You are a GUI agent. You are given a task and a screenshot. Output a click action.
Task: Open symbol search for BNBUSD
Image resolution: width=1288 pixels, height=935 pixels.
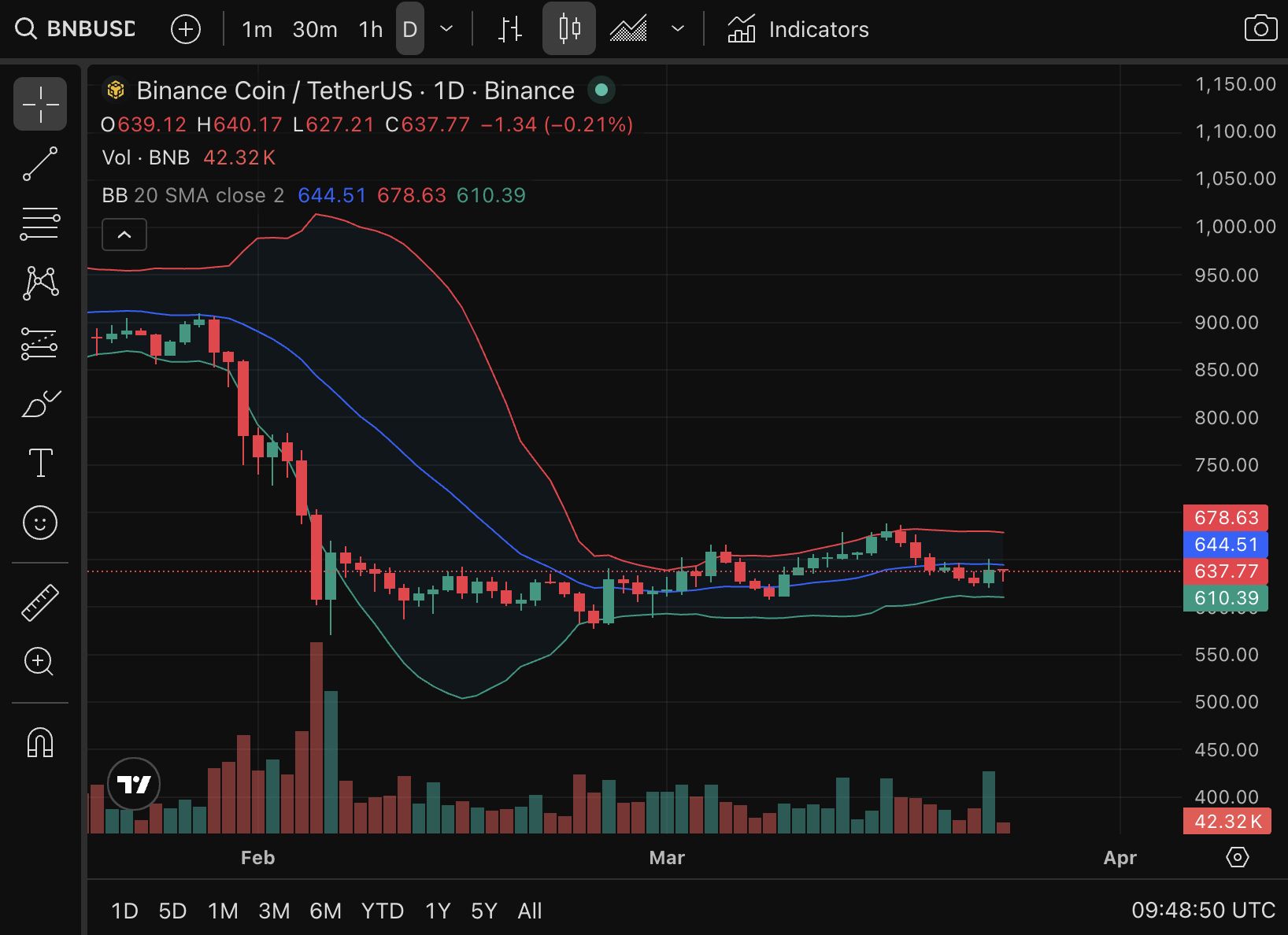[75, 29]
